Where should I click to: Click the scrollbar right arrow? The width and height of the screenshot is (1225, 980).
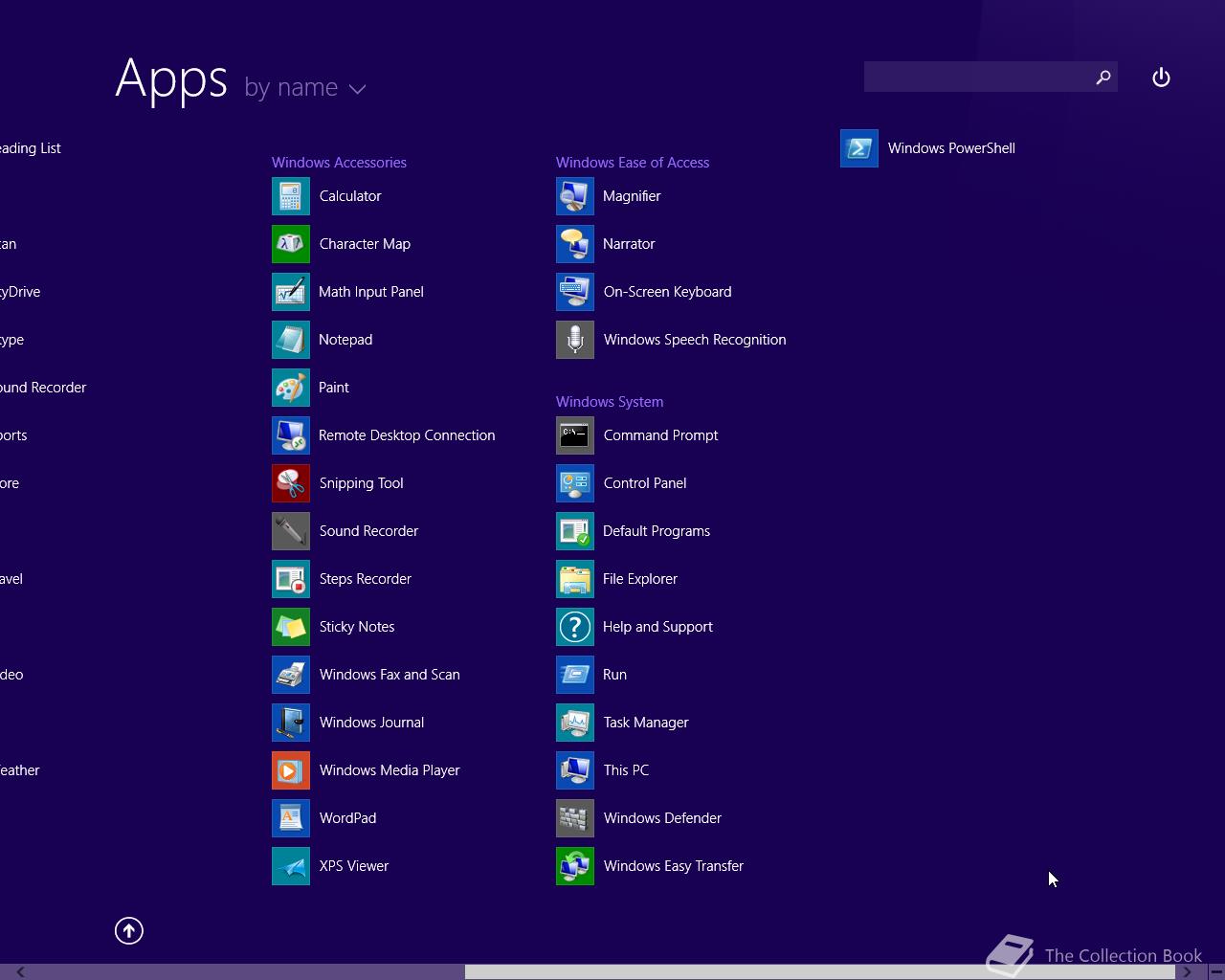pos(1187,972)
